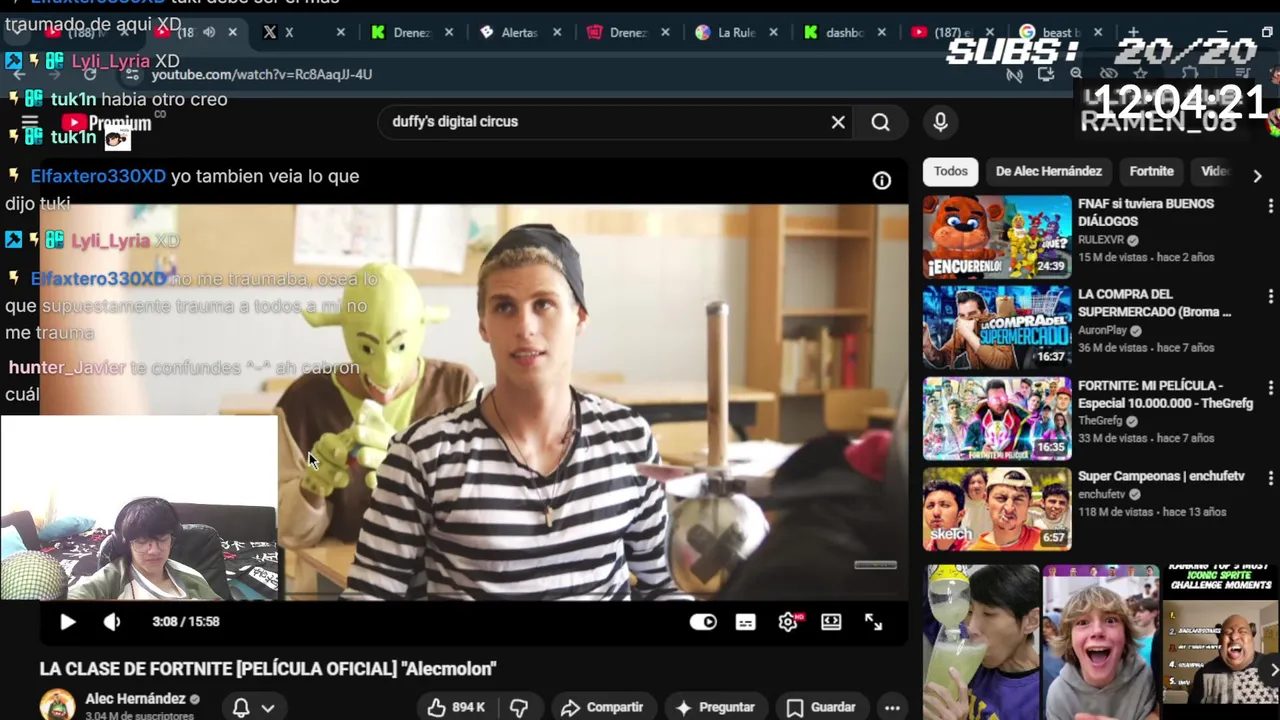Image resolution: width=1280 pixels, height=720 pixels.
Task: Click the Compartir share button
Action: click(602, 708)
